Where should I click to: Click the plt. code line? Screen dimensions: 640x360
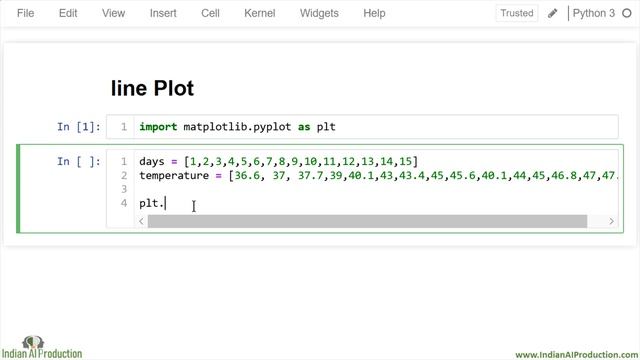[x=151, y=203]
